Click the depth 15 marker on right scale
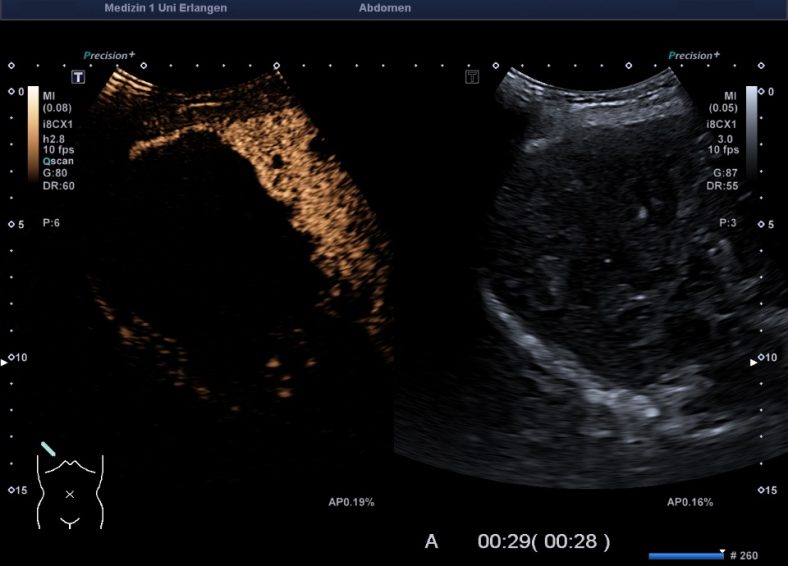Screen dimensions: 788x566 (x=767, y=490)
